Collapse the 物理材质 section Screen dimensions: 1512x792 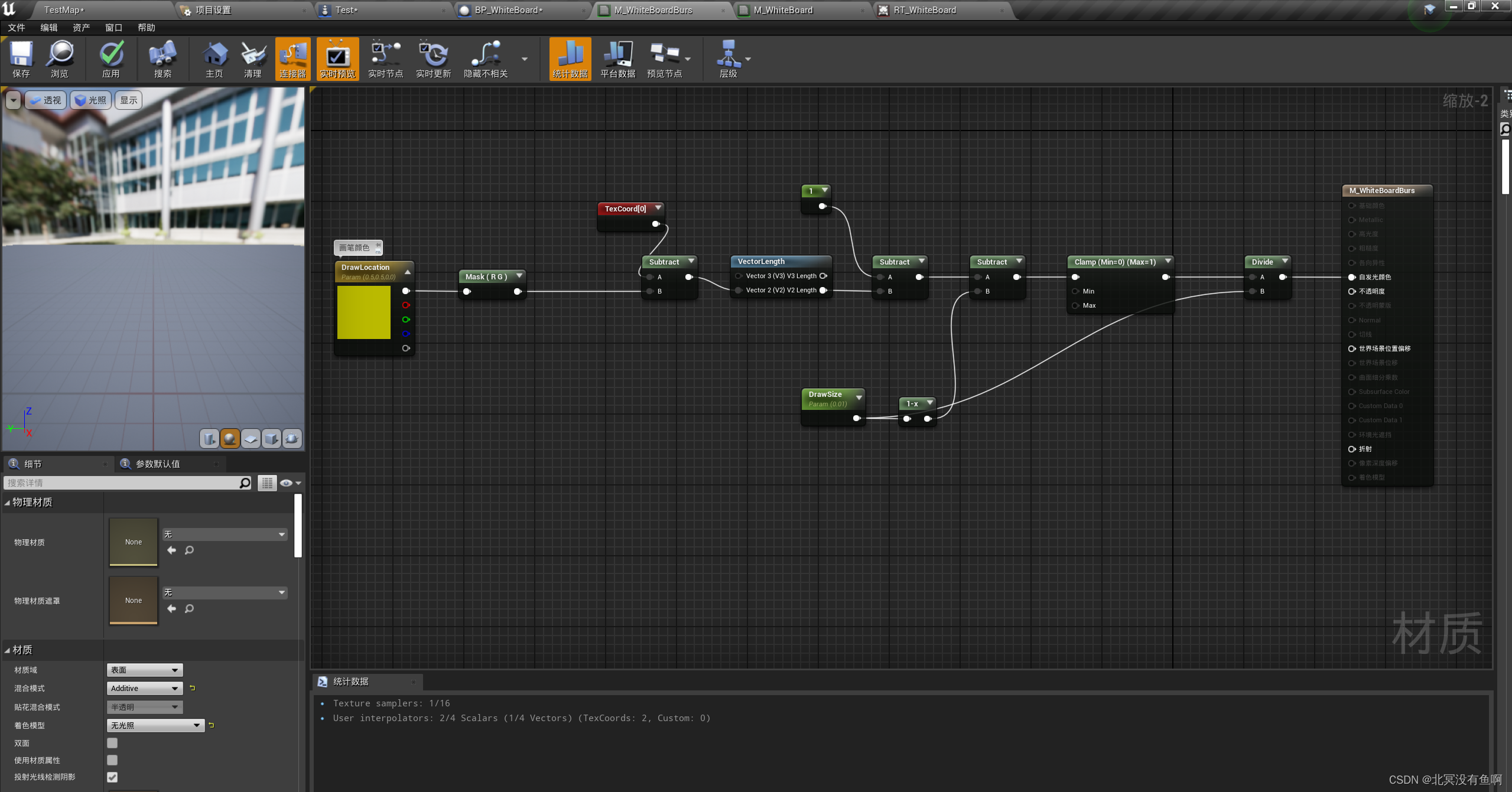pos(7,503)
